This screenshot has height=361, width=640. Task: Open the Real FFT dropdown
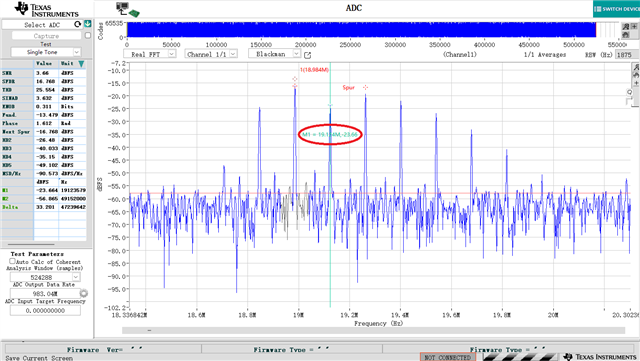(149, 54)
